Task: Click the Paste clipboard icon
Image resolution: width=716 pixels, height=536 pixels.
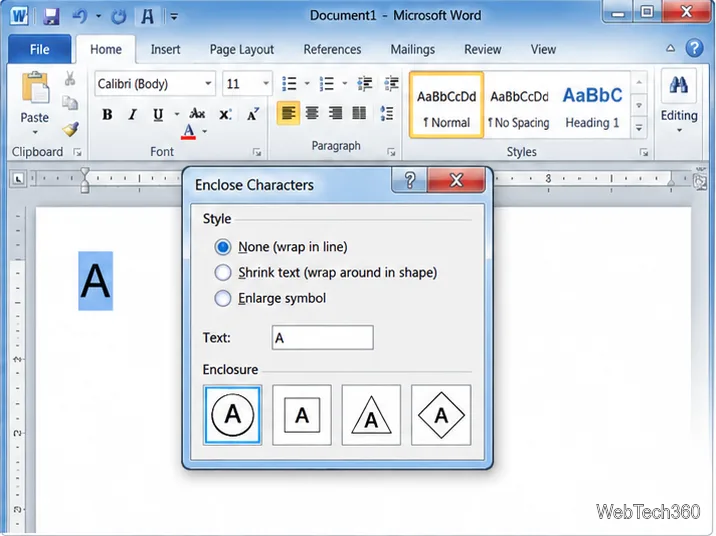Action: click(x=35, y=87)
